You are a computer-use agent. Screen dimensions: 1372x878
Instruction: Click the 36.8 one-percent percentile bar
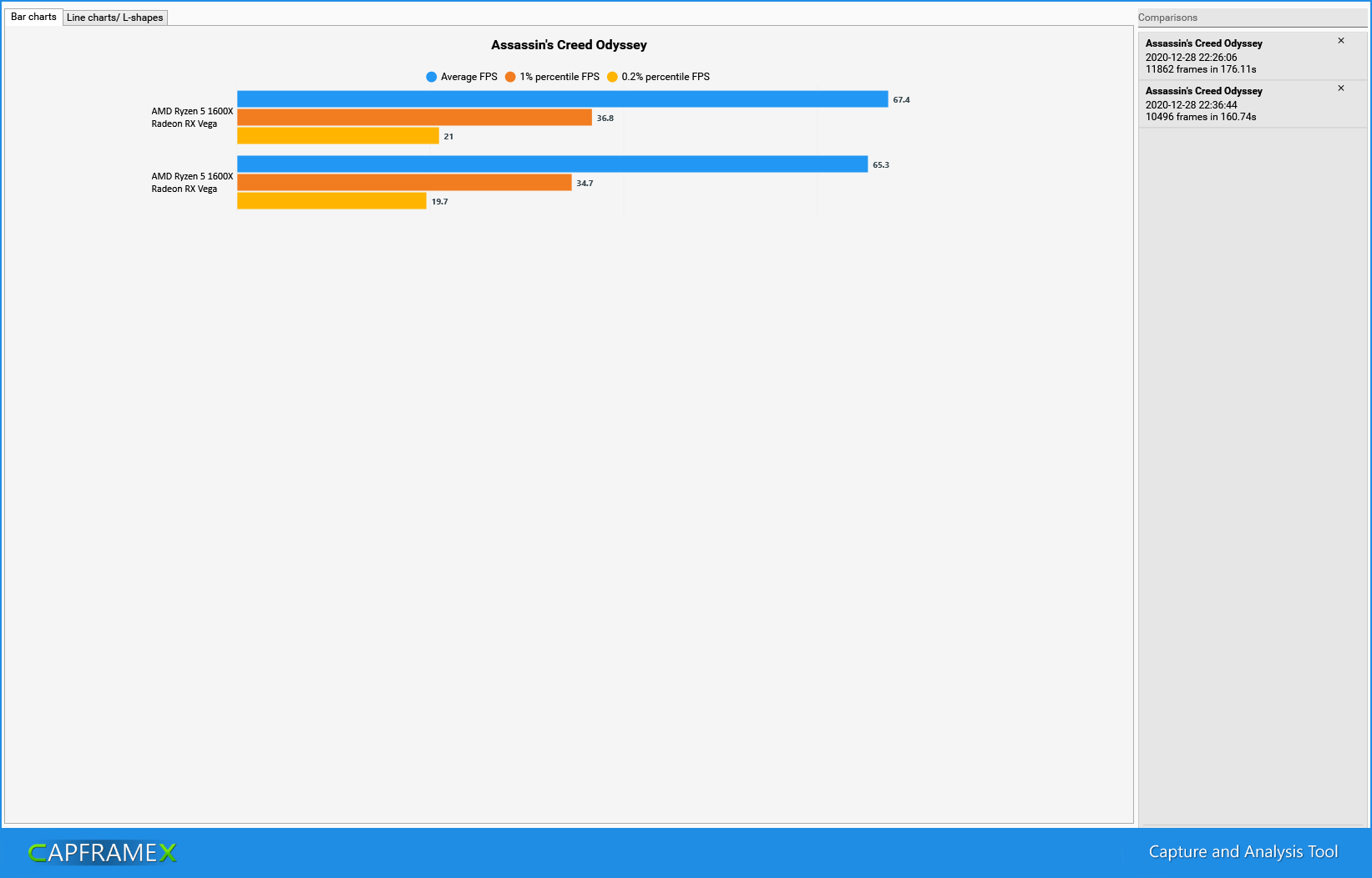point(415,118)
